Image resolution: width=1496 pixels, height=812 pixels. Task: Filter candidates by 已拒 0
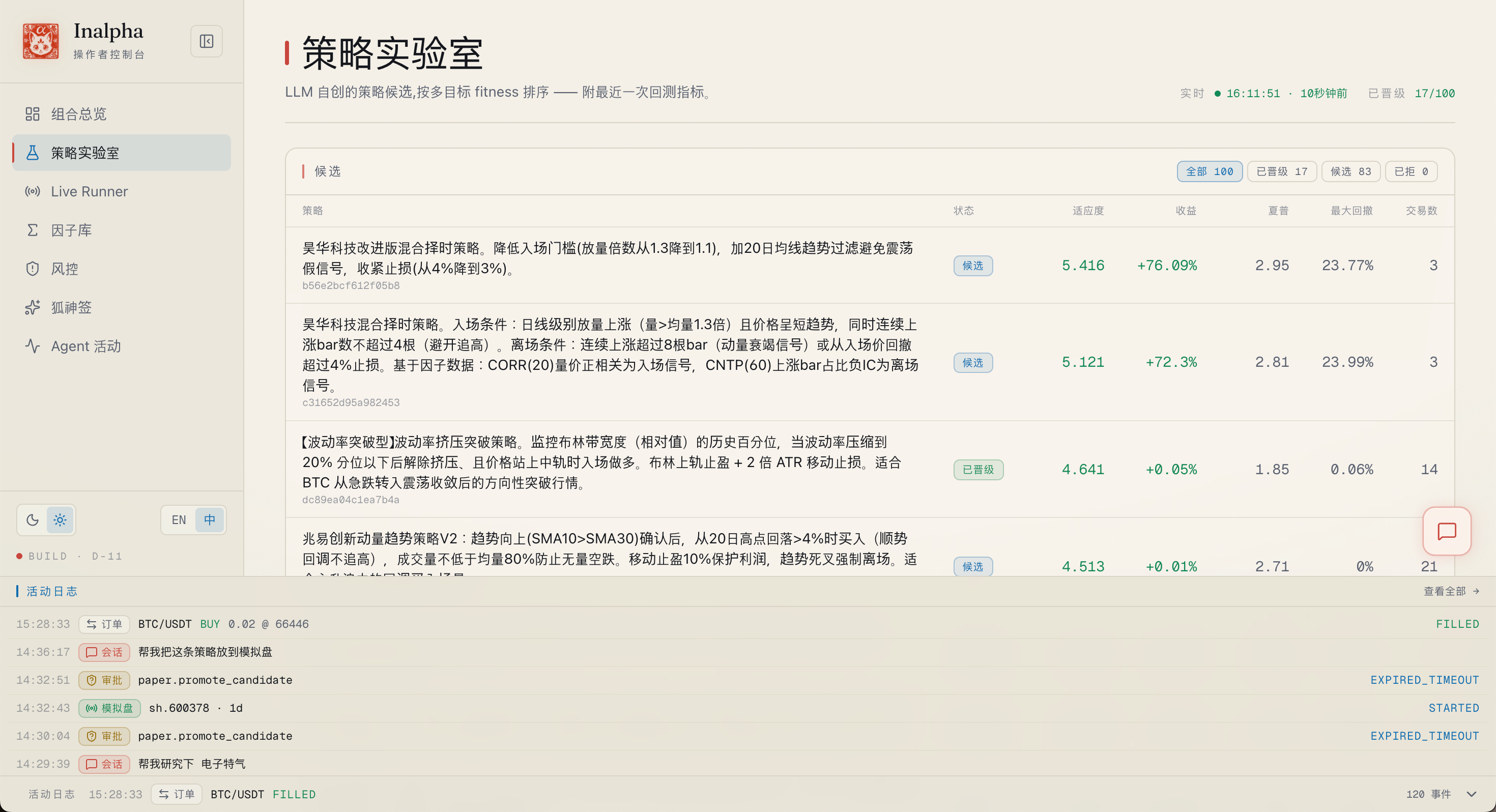click(x=1411, y=171)
